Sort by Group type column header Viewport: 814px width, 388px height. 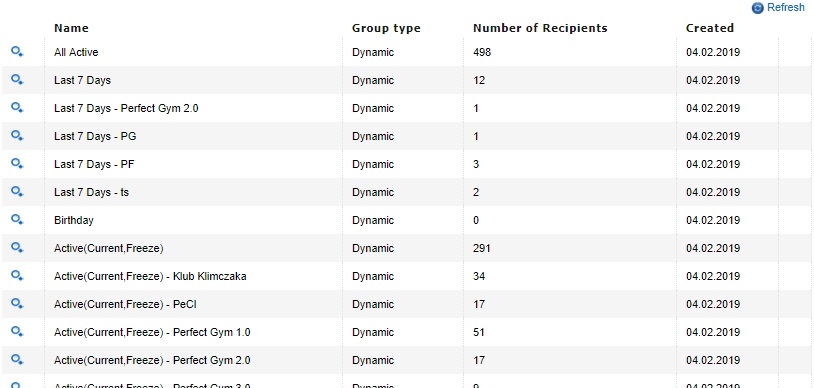(386, 28)
